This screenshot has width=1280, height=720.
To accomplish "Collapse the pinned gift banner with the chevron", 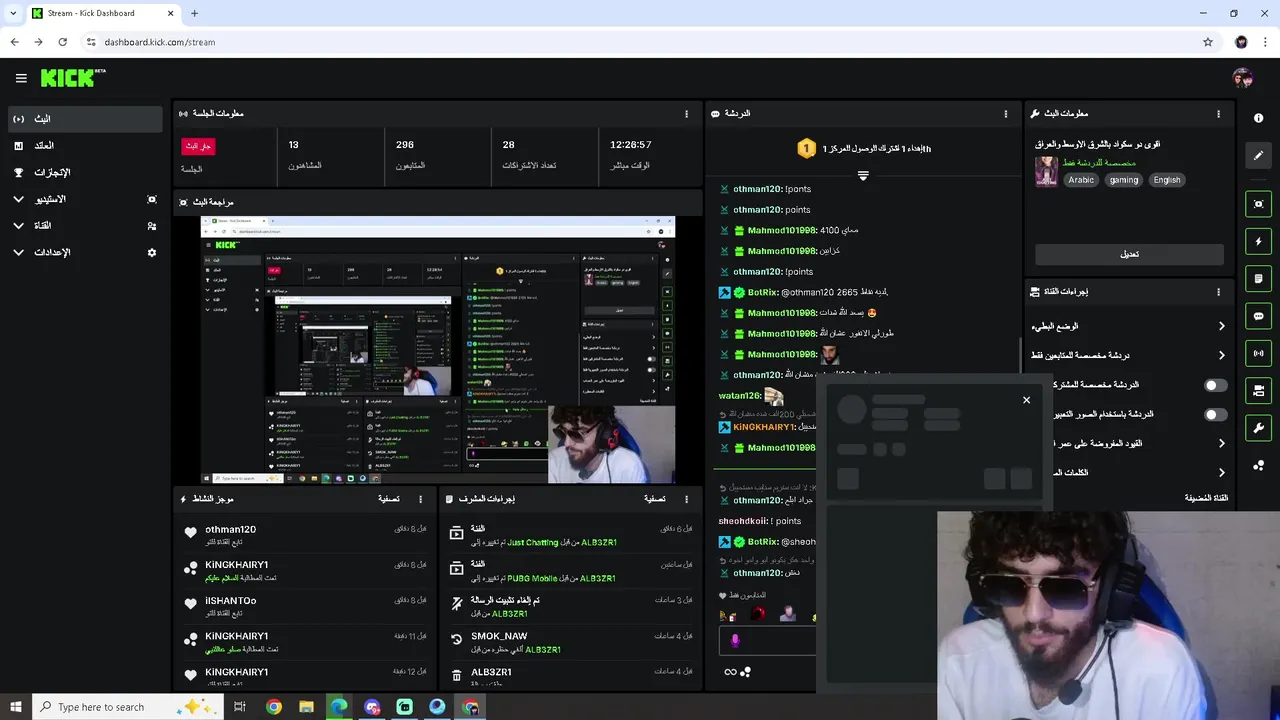I will (863, 175).
